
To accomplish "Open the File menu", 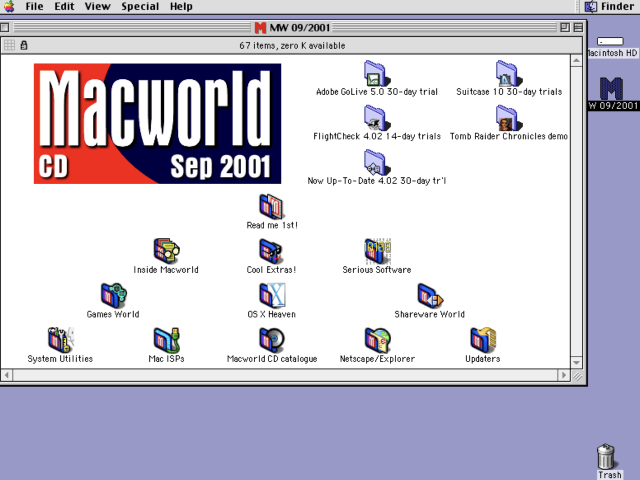I will pyautogui.click(x=34, y=7).
